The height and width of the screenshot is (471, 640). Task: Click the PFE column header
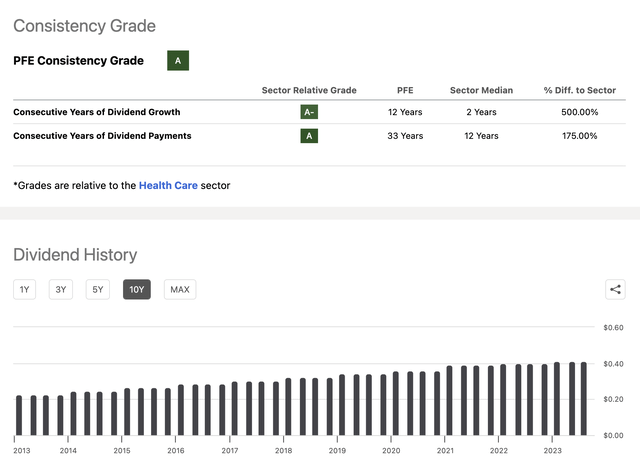tap(405, 90)
